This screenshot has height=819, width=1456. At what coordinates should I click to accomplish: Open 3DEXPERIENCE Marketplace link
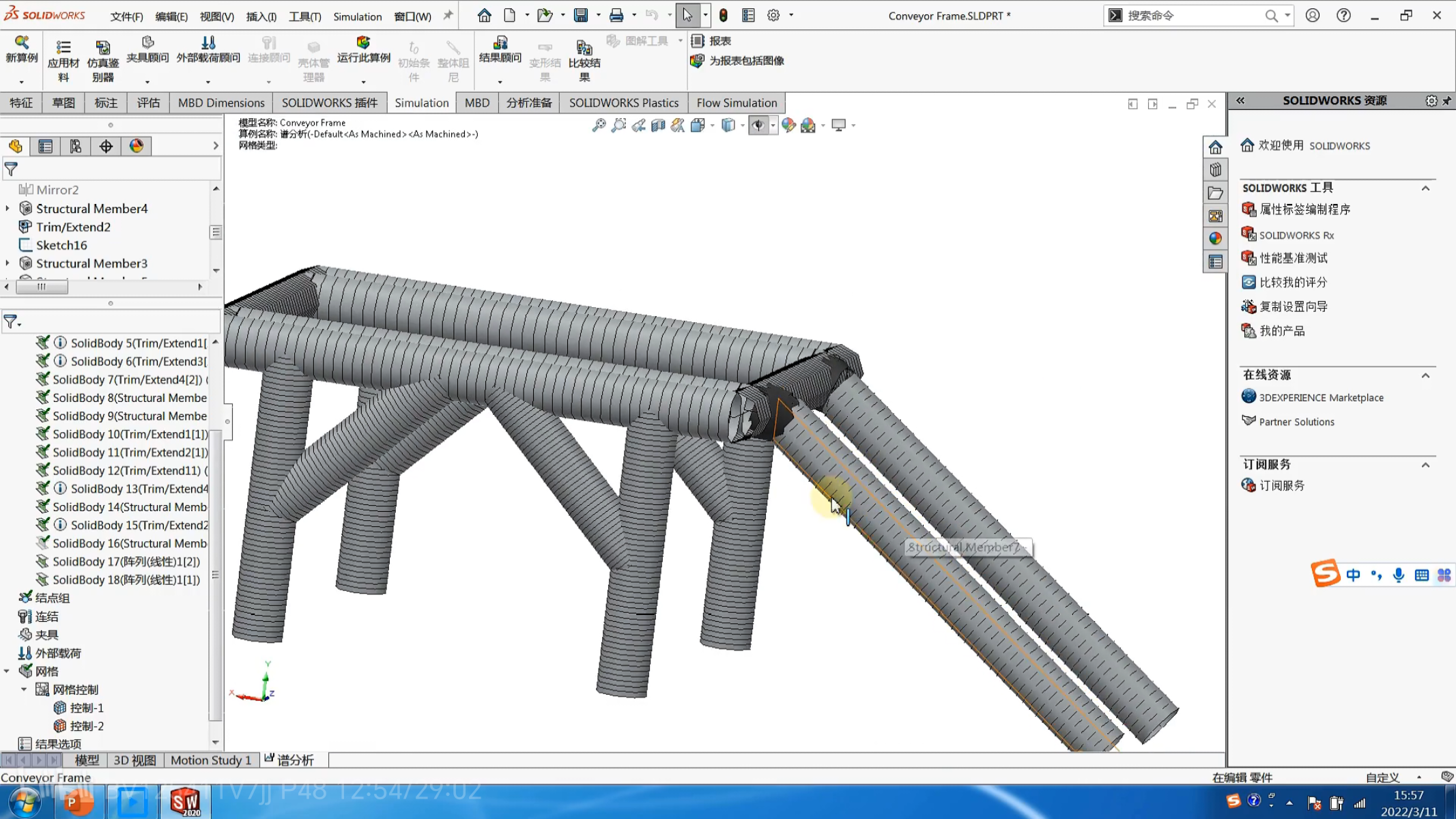pos(1321,397)
